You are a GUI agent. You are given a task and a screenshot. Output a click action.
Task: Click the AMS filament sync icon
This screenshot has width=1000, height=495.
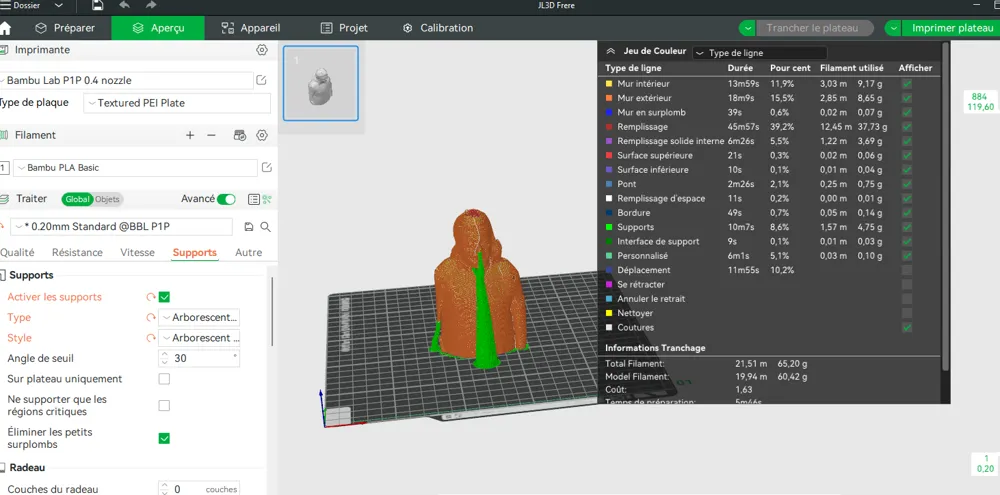tap(240, 135)
